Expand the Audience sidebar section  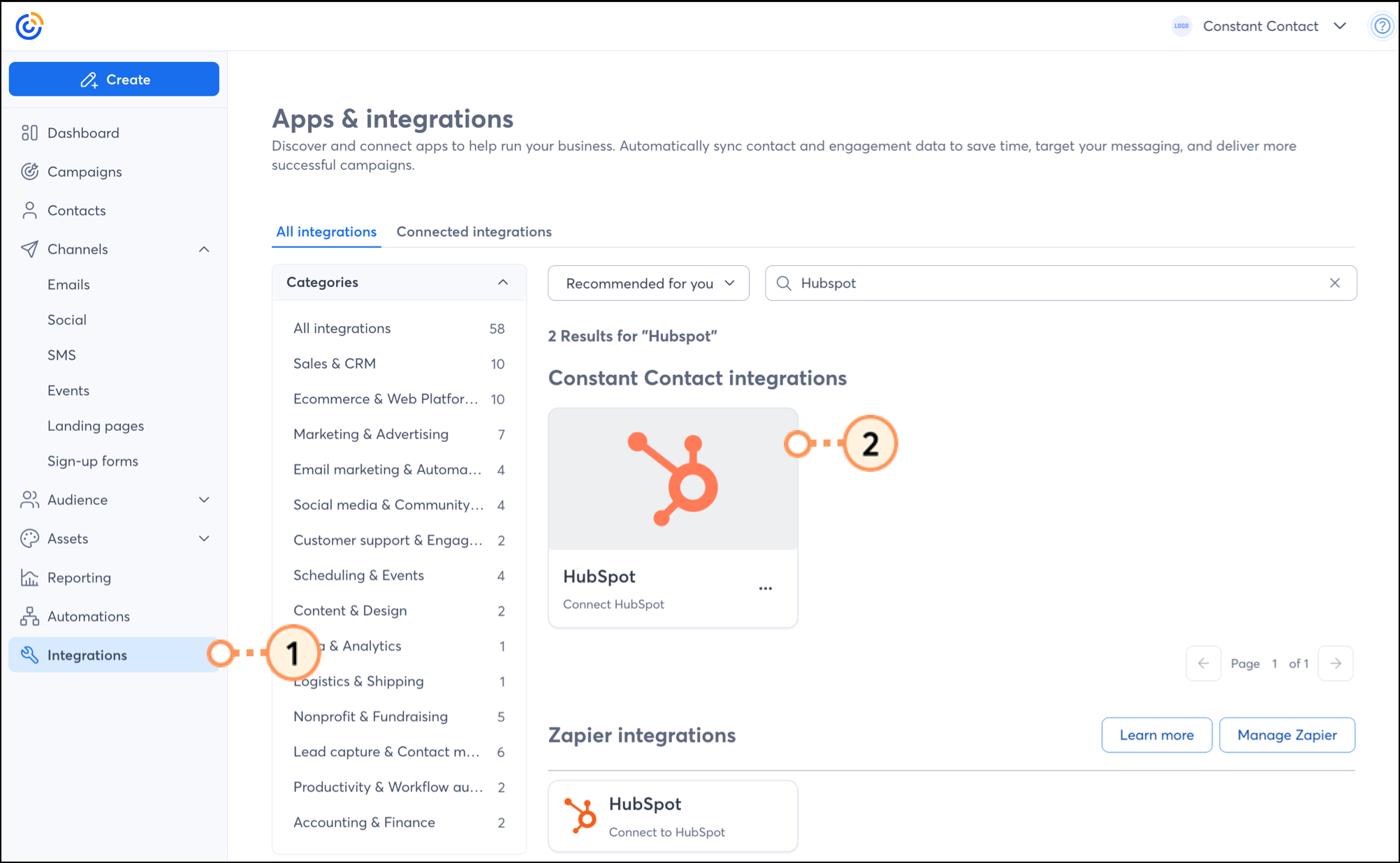[x=204, y=500]
